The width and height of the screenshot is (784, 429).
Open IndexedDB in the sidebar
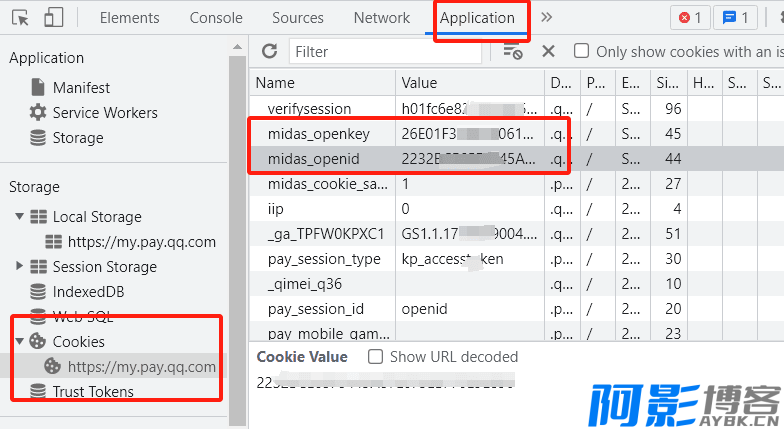pyautogui.click(x=88, y=292)
